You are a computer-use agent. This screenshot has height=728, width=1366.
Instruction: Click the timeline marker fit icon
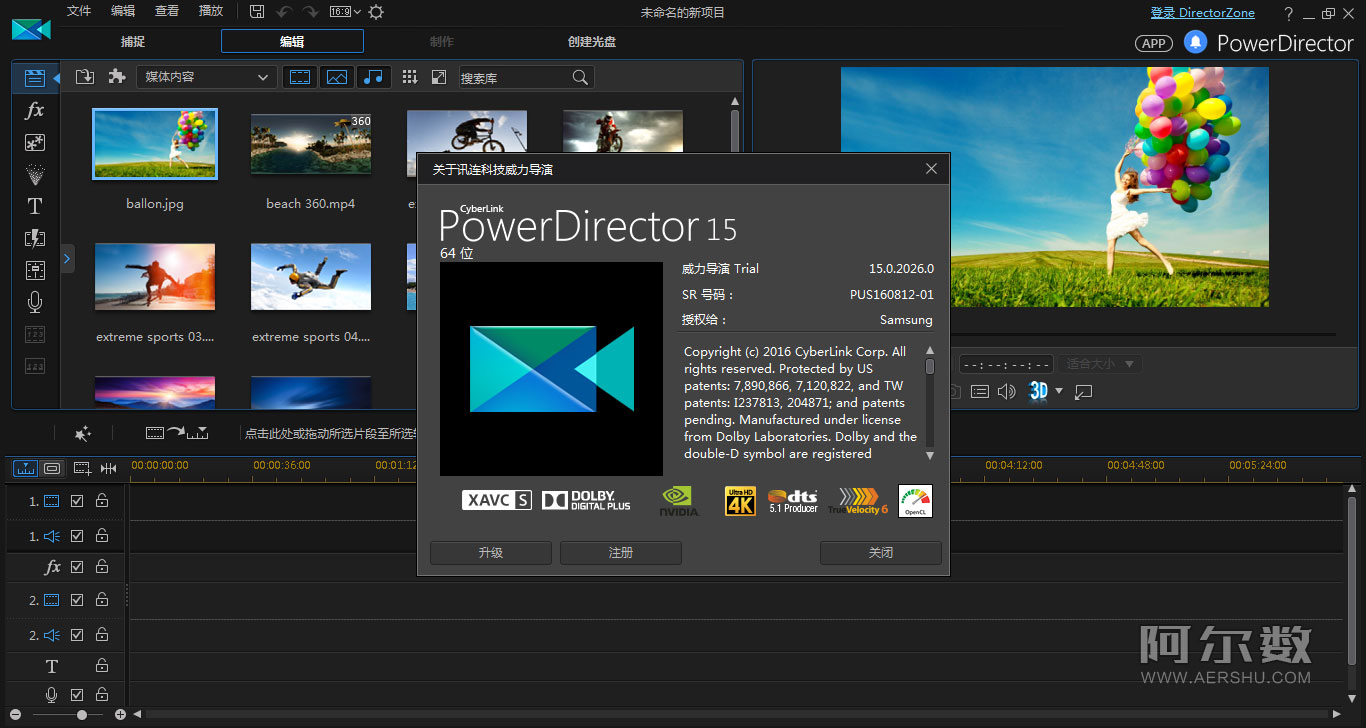tap(108, 467)
